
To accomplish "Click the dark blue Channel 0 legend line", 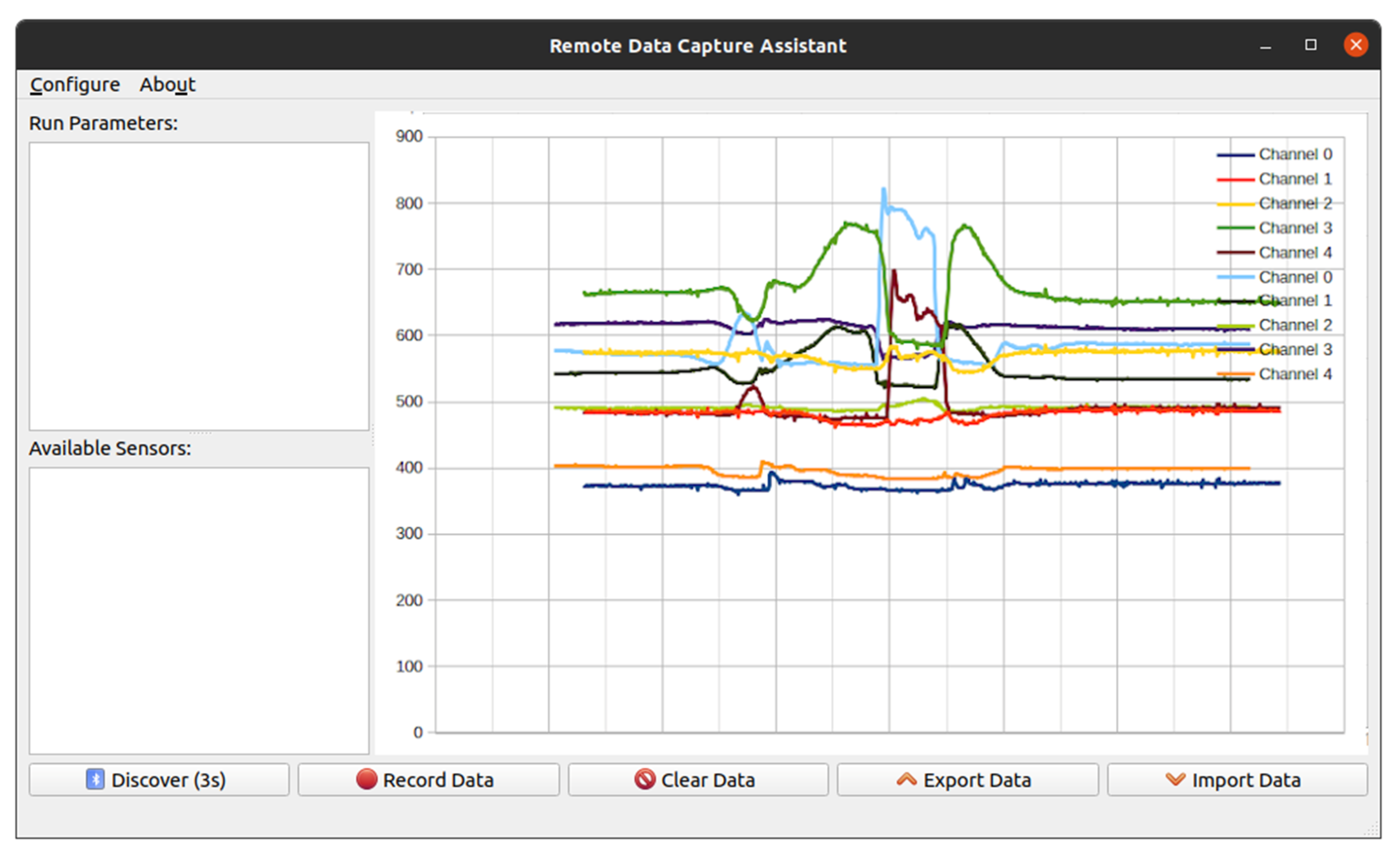I will [x=1235, y=155].
